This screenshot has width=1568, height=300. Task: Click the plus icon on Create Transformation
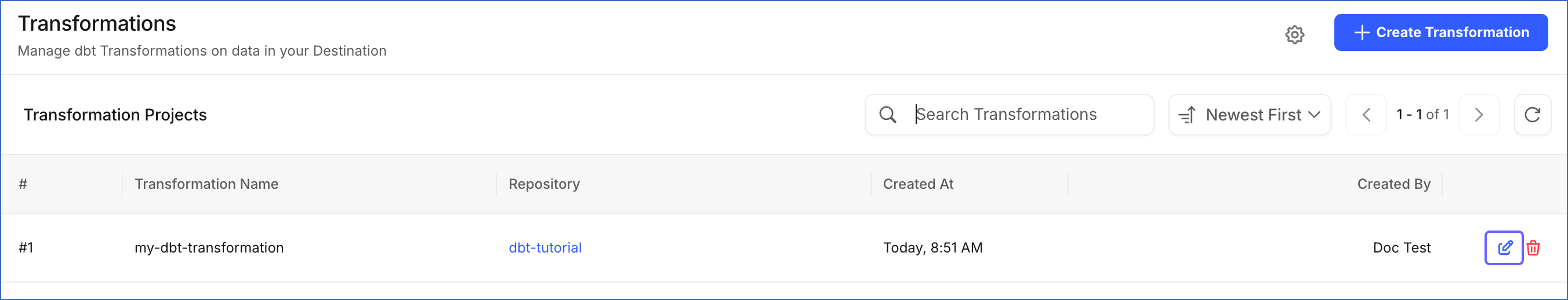click(1362, 32)
